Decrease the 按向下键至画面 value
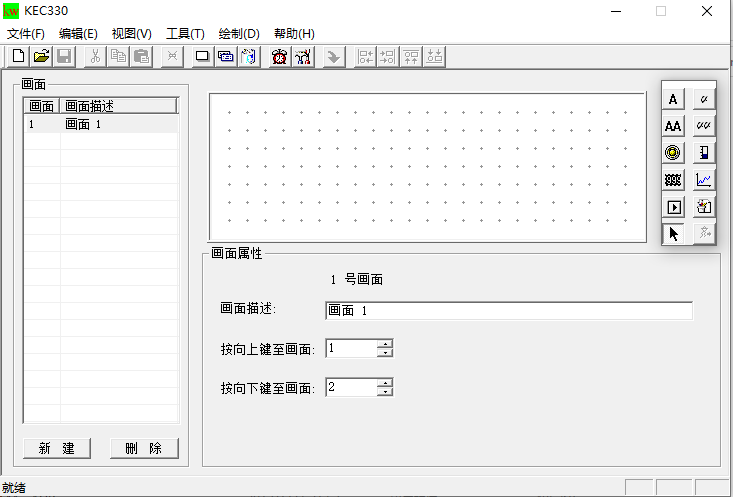Screen dimensions: 733x497 385,391
